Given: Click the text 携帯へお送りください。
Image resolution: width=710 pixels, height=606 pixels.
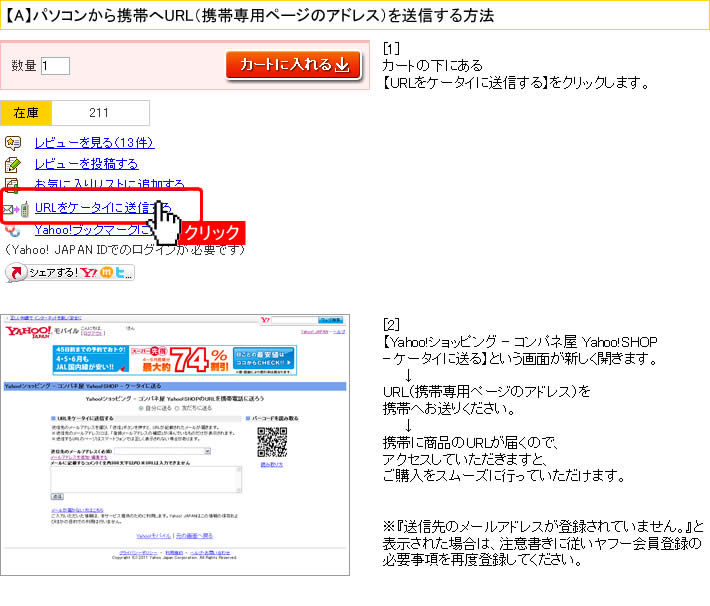Looking at the screenshot, I should coord(449,409).
